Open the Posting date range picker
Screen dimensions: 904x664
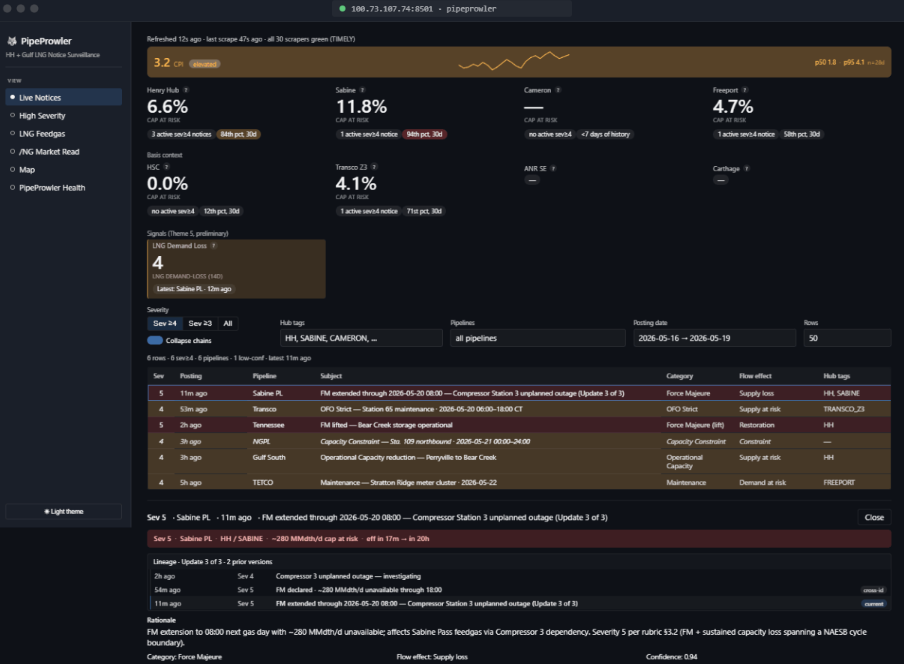click(x=714, y=338)
